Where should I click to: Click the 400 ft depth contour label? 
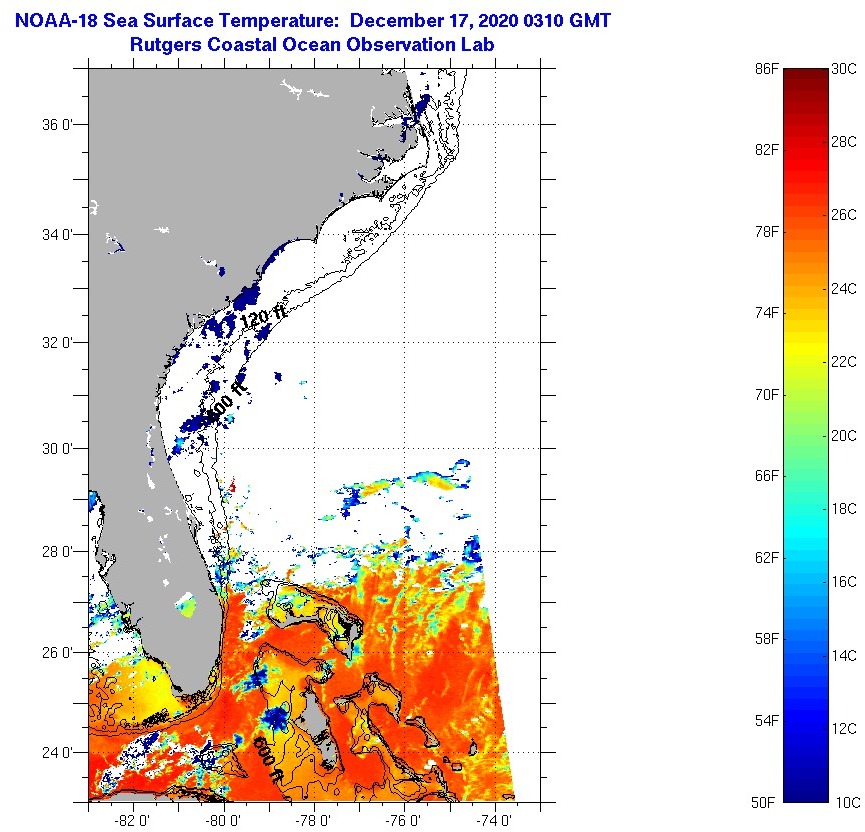[225, 402]
